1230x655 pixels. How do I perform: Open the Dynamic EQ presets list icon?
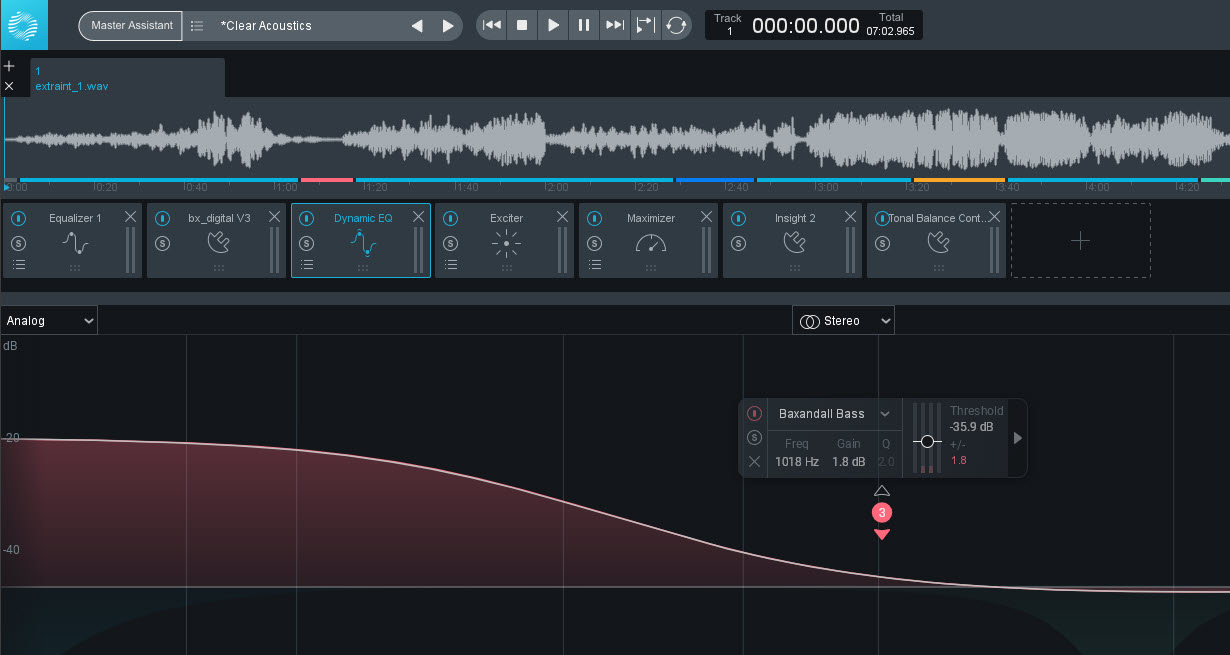pyautogui.click(x=307, y=265)
